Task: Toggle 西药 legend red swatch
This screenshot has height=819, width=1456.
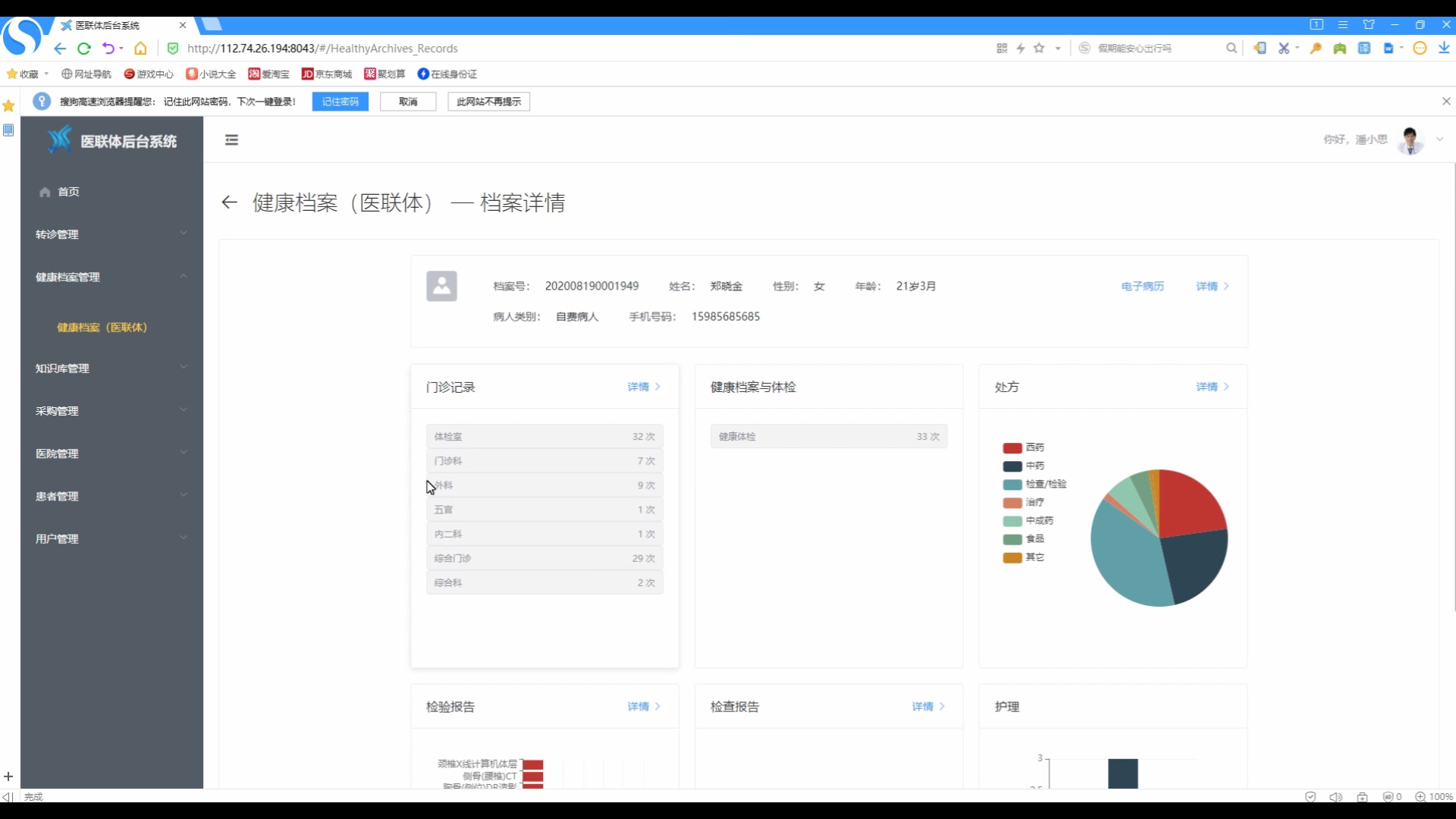Action: pos(1012,448)
